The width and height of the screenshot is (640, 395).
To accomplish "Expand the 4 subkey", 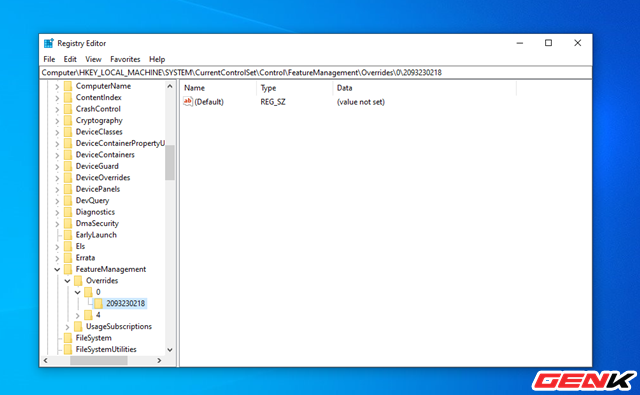I will click(78, 315).
